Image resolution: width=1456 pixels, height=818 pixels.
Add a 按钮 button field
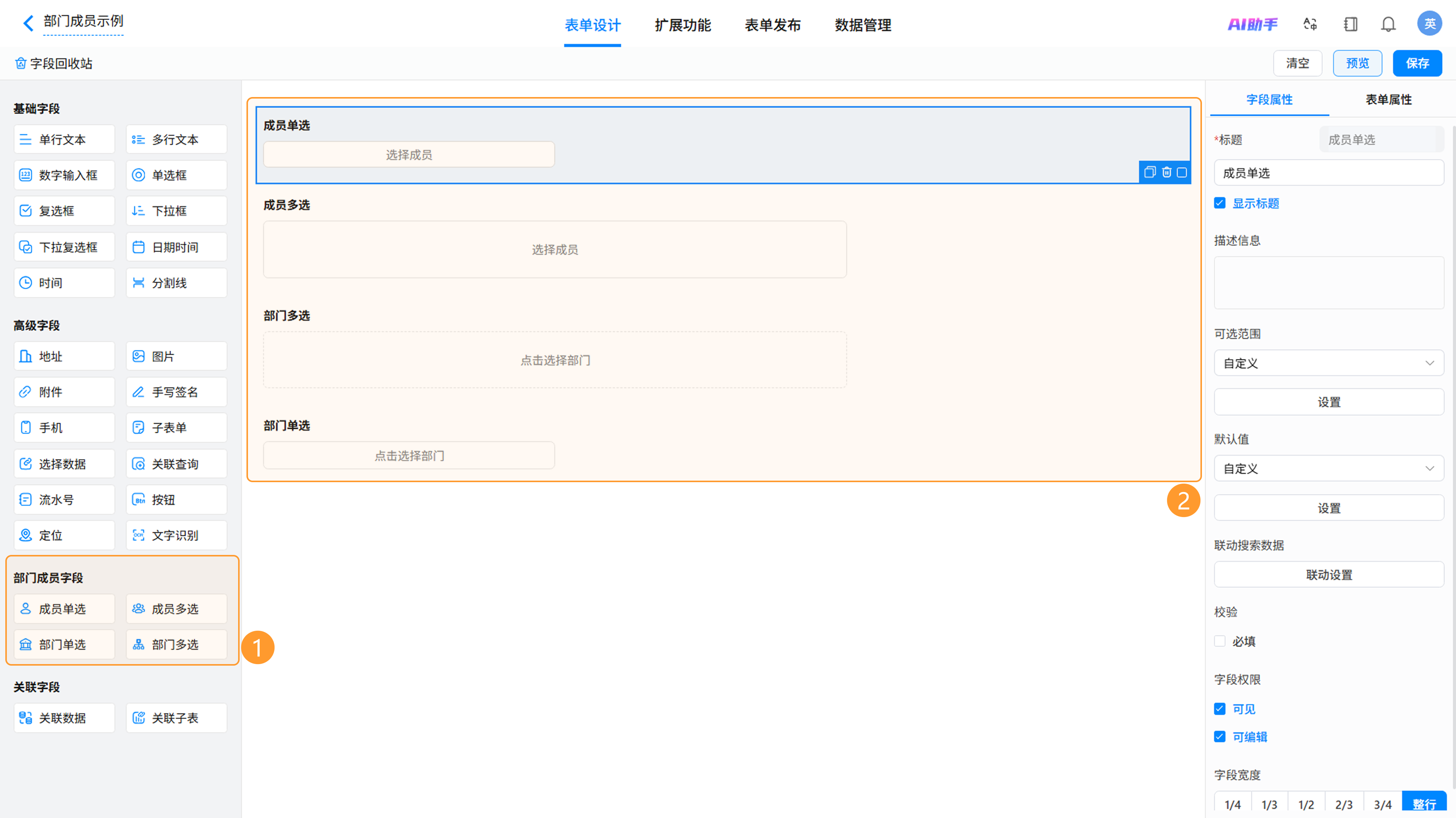pyautogui.click(x=176, y=499)
